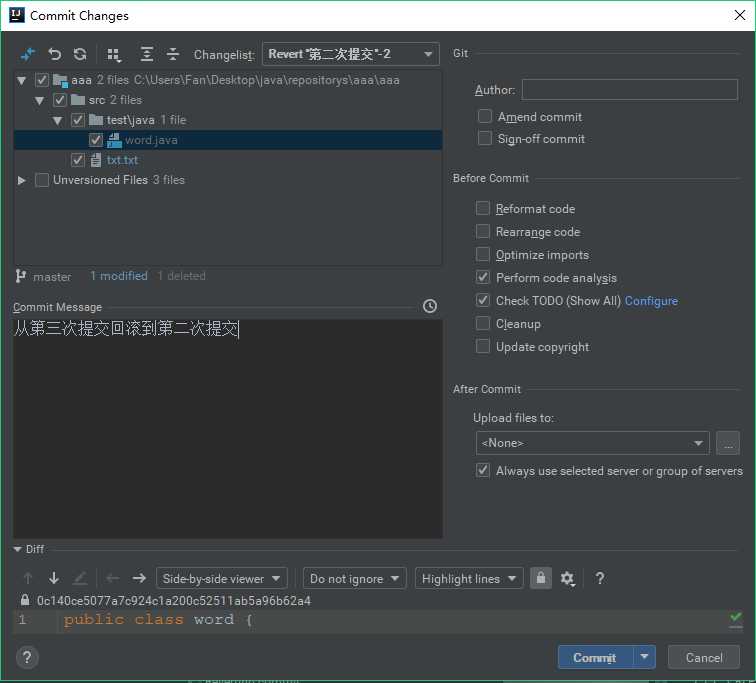Enable Cleanup option
This screenshot has width=756, height=683.
click(483, 323)
